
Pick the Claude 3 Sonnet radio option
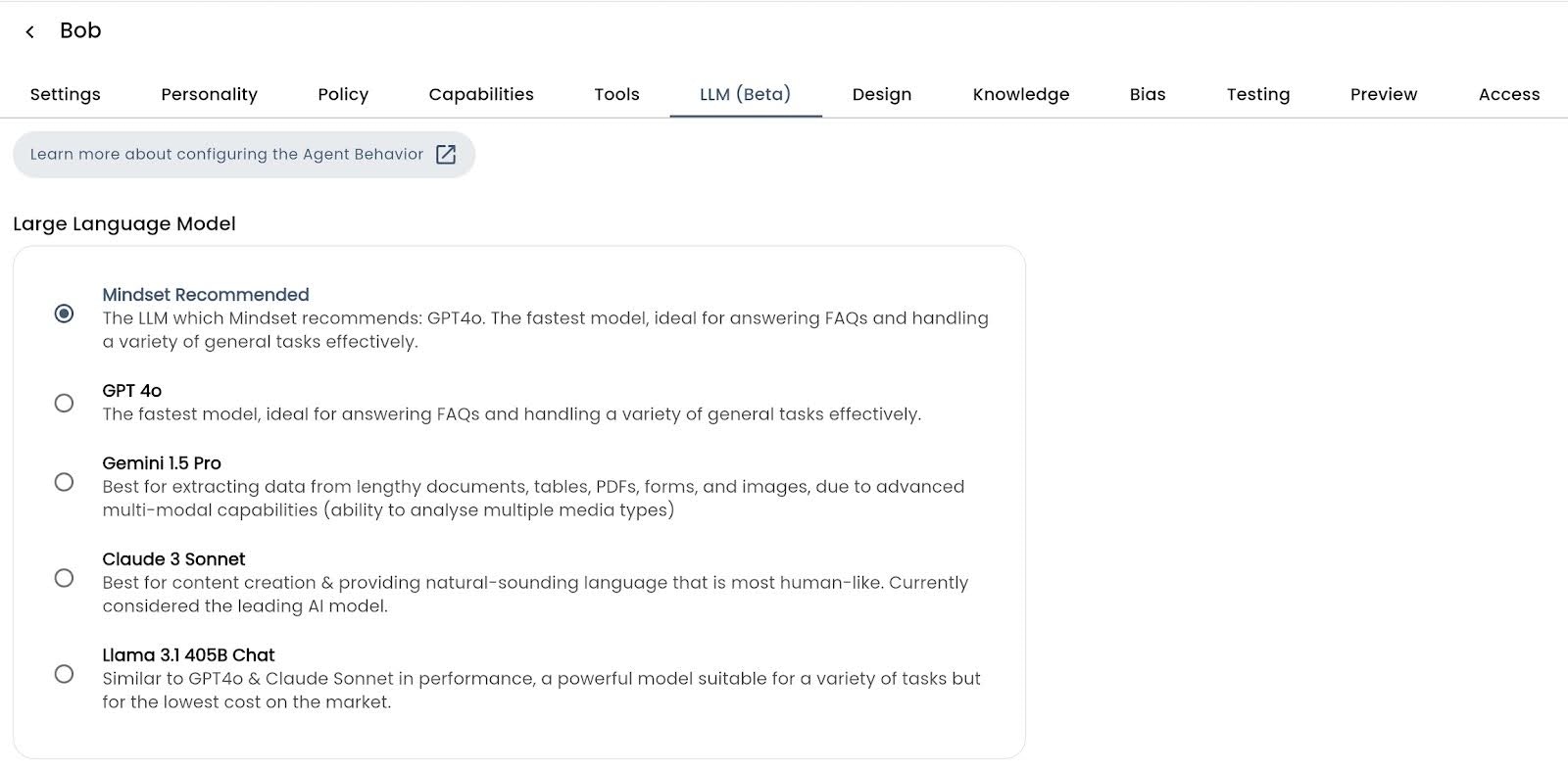pyautogui.click(x=64, y=578)
